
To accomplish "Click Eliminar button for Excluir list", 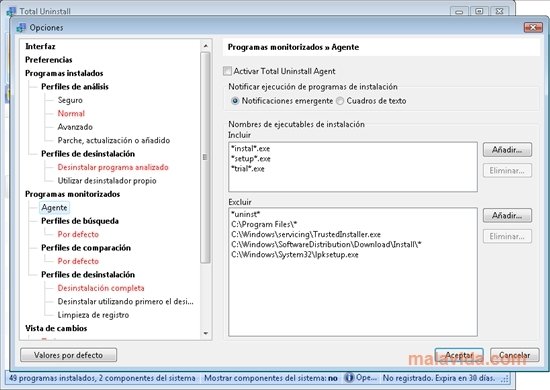I will click(507, 236).
